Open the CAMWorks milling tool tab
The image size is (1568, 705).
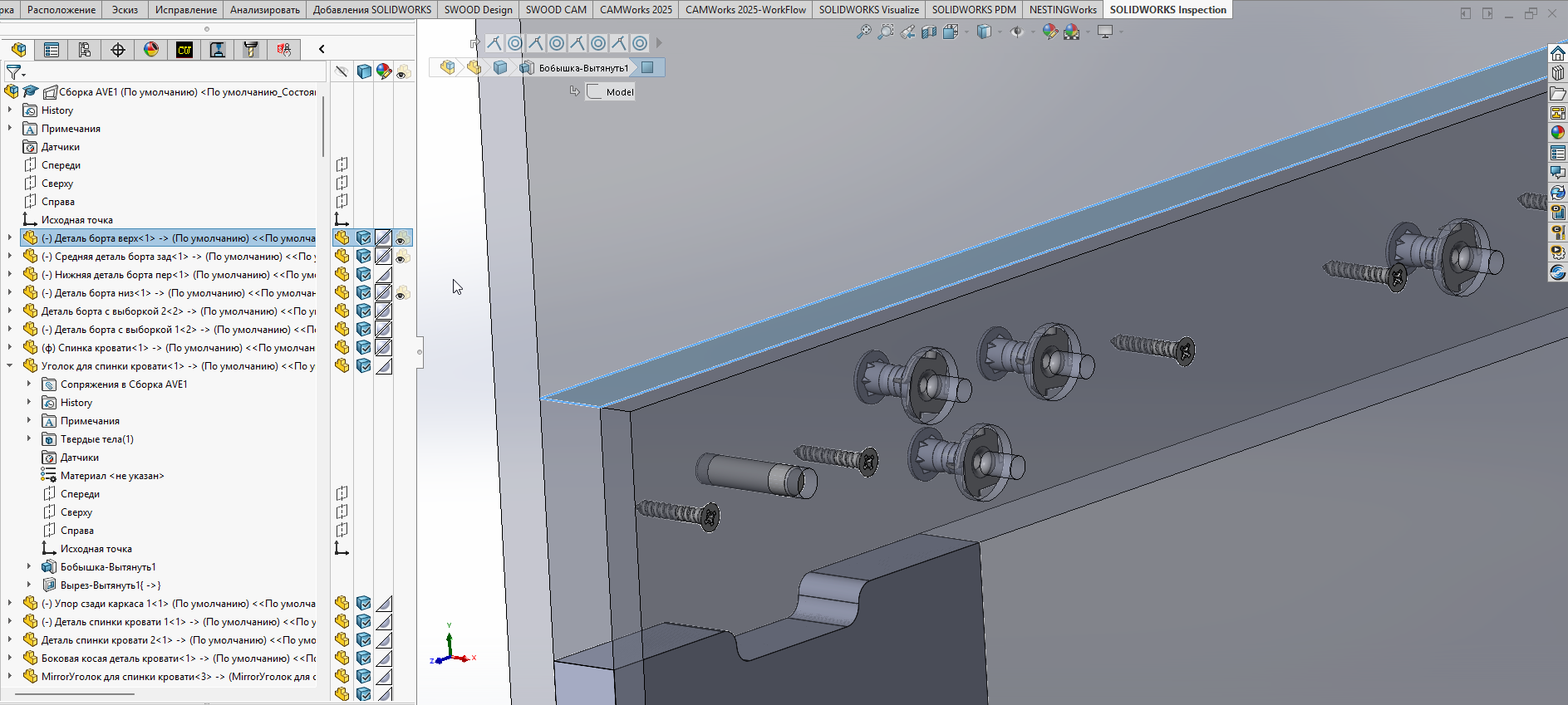250,50
